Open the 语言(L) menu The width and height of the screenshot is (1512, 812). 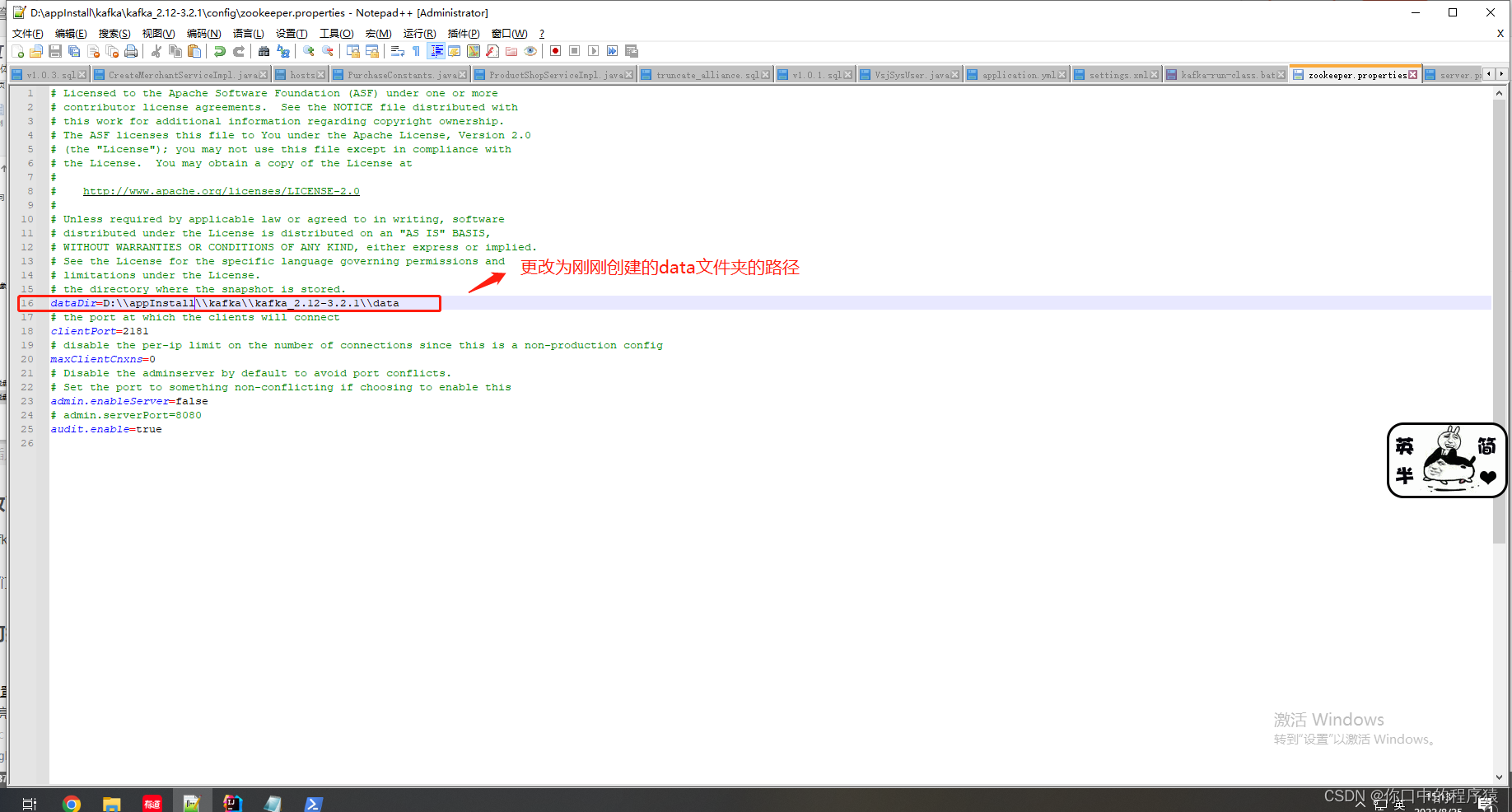(x=248, y=34)
